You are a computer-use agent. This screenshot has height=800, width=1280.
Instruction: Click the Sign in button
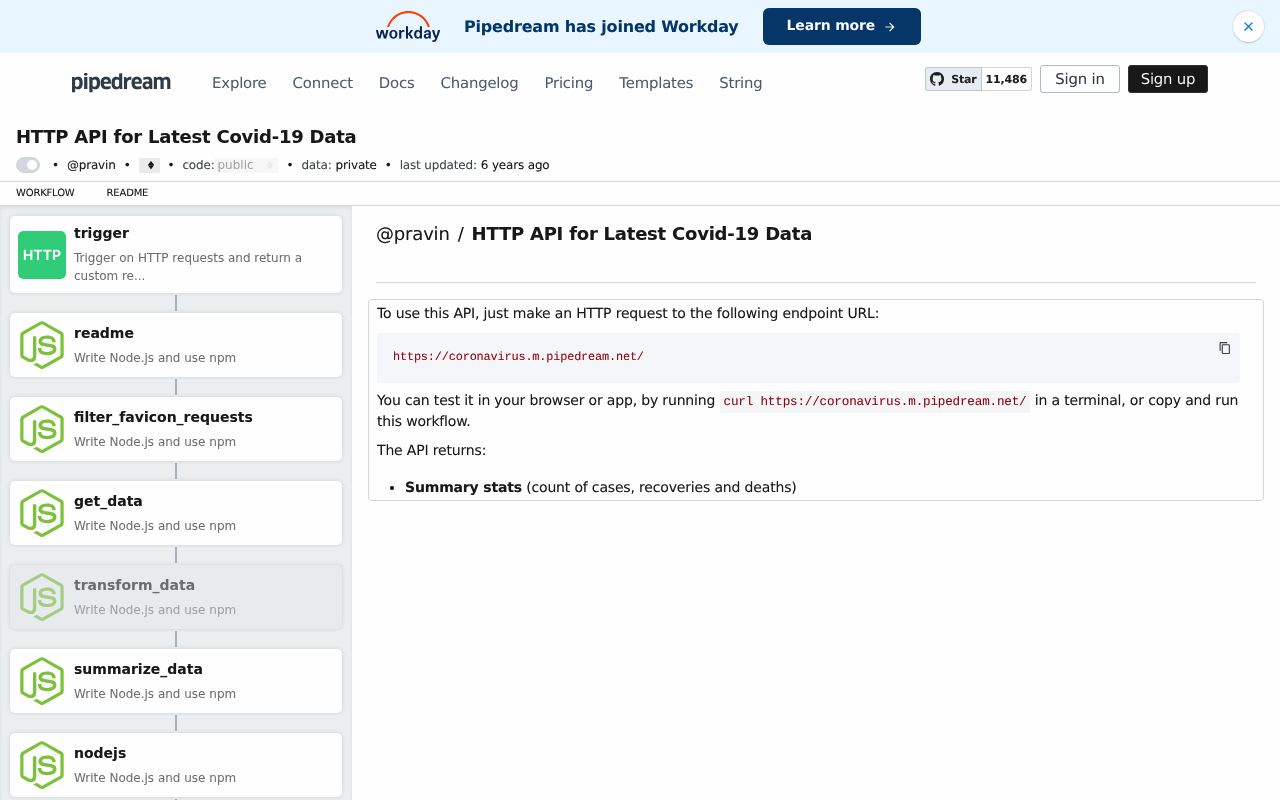[x=1080, y=79]
